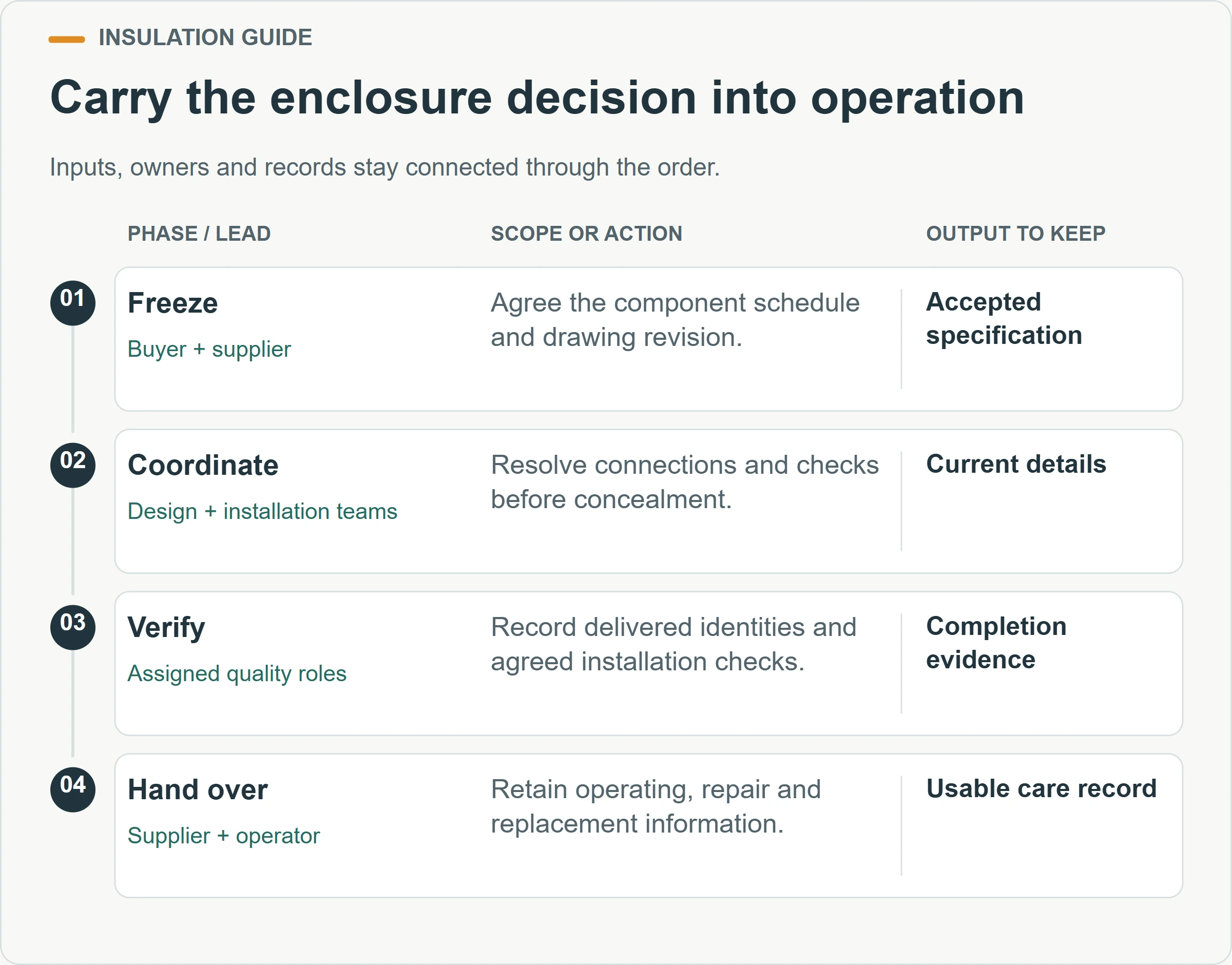Click the 'SCOPE OR ACTION' column header
Viewport: 1232px width, 965px height.
[x=586, y=234]
